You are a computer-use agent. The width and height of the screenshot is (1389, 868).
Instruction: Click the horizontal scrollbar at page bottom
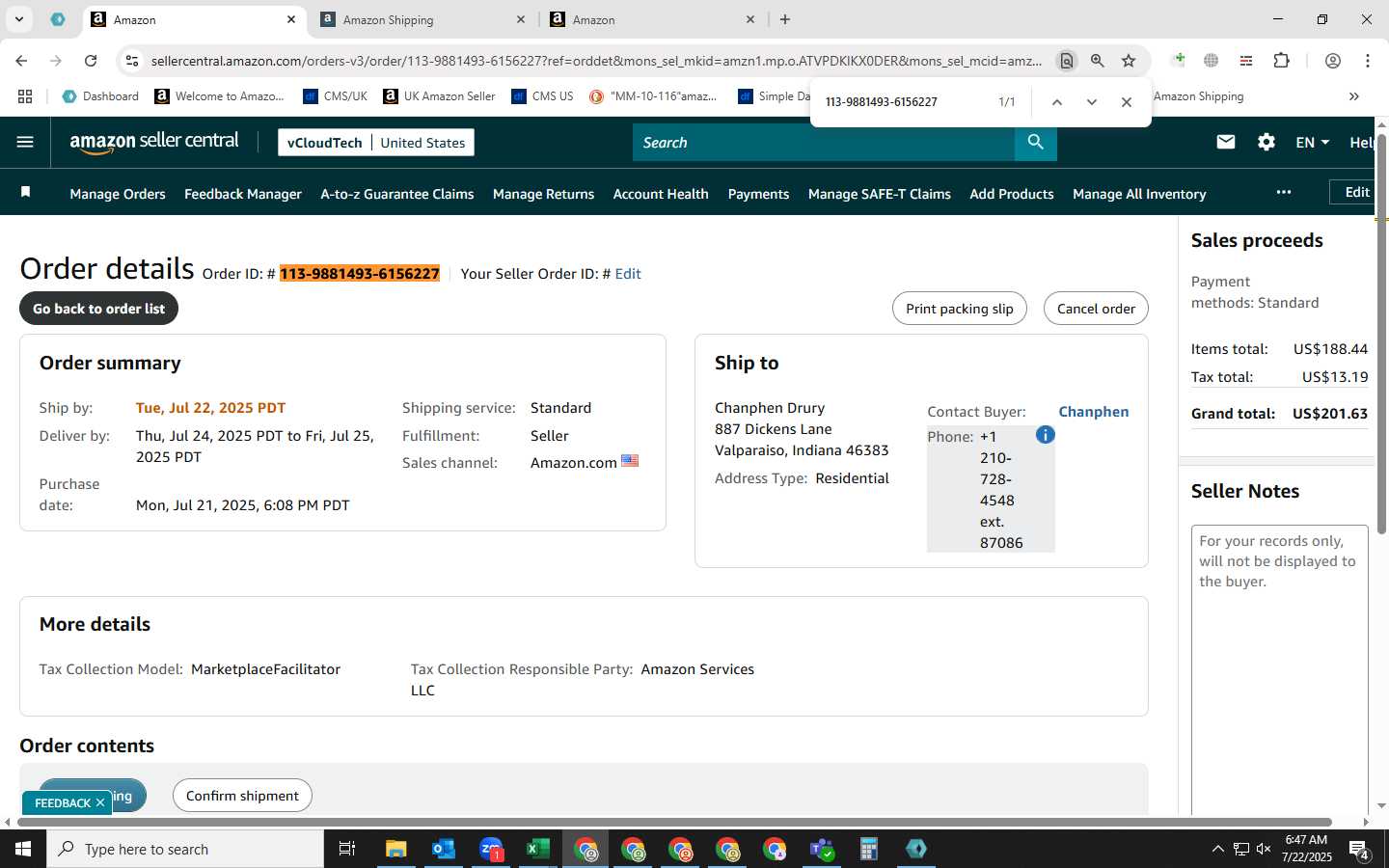pyautogui.click(x=672, y=823)
